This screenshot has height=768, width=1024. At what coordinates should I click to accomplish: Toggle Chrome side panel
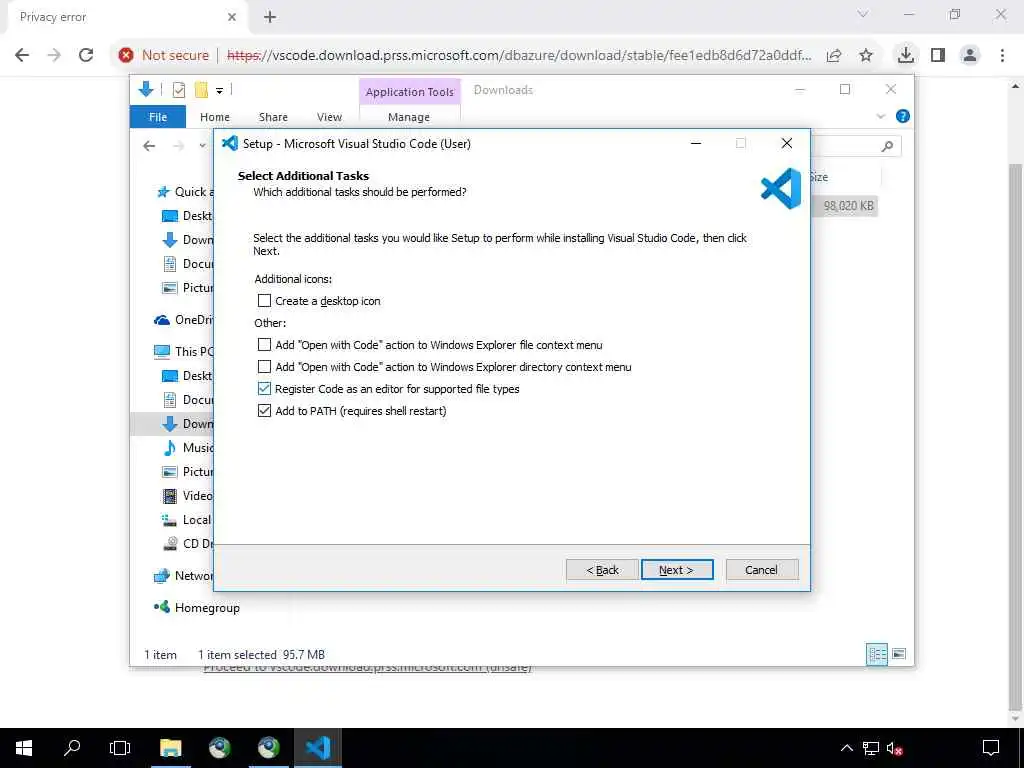tap(938, 56)
